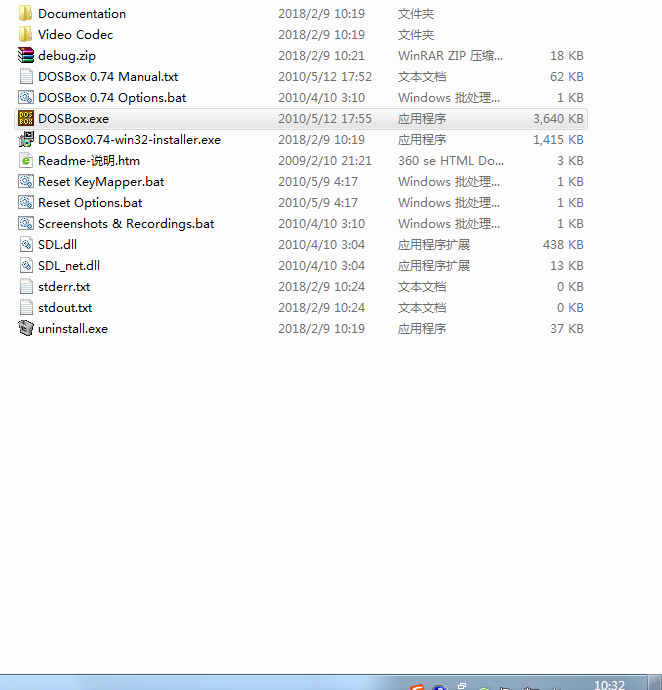Click the SDL_net.dll library file icon
The image size is (662, 690).
(x=26, y=265)
